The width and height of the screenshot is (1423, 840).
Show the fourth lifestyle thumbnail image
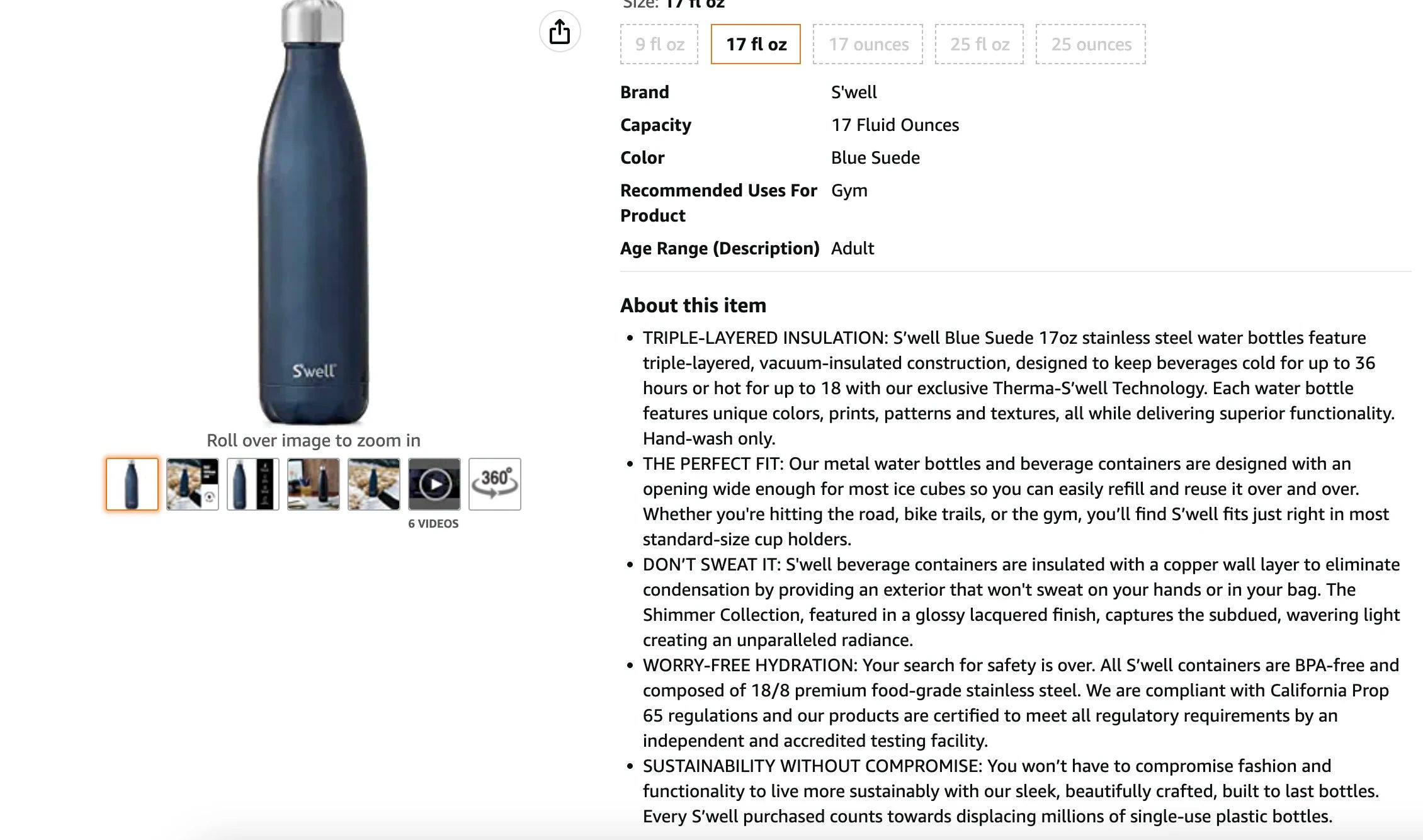pos(314,484)
